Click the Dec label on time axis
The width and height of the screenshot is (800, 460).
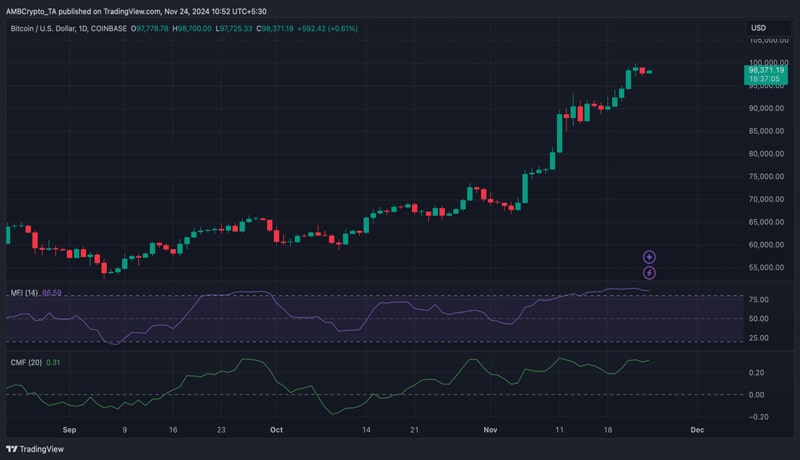697,430
